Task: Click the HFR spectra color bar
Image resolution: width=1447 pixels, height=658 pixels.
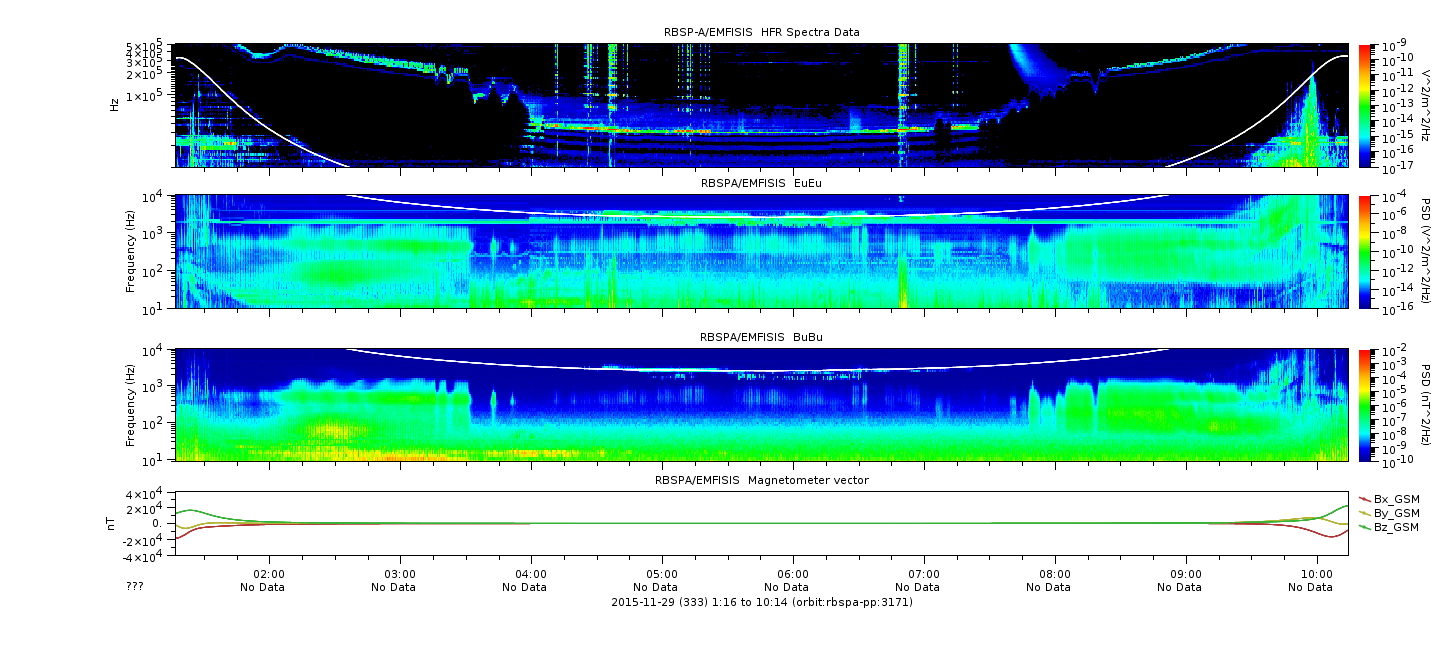Action: click(x=1365, y=105)
